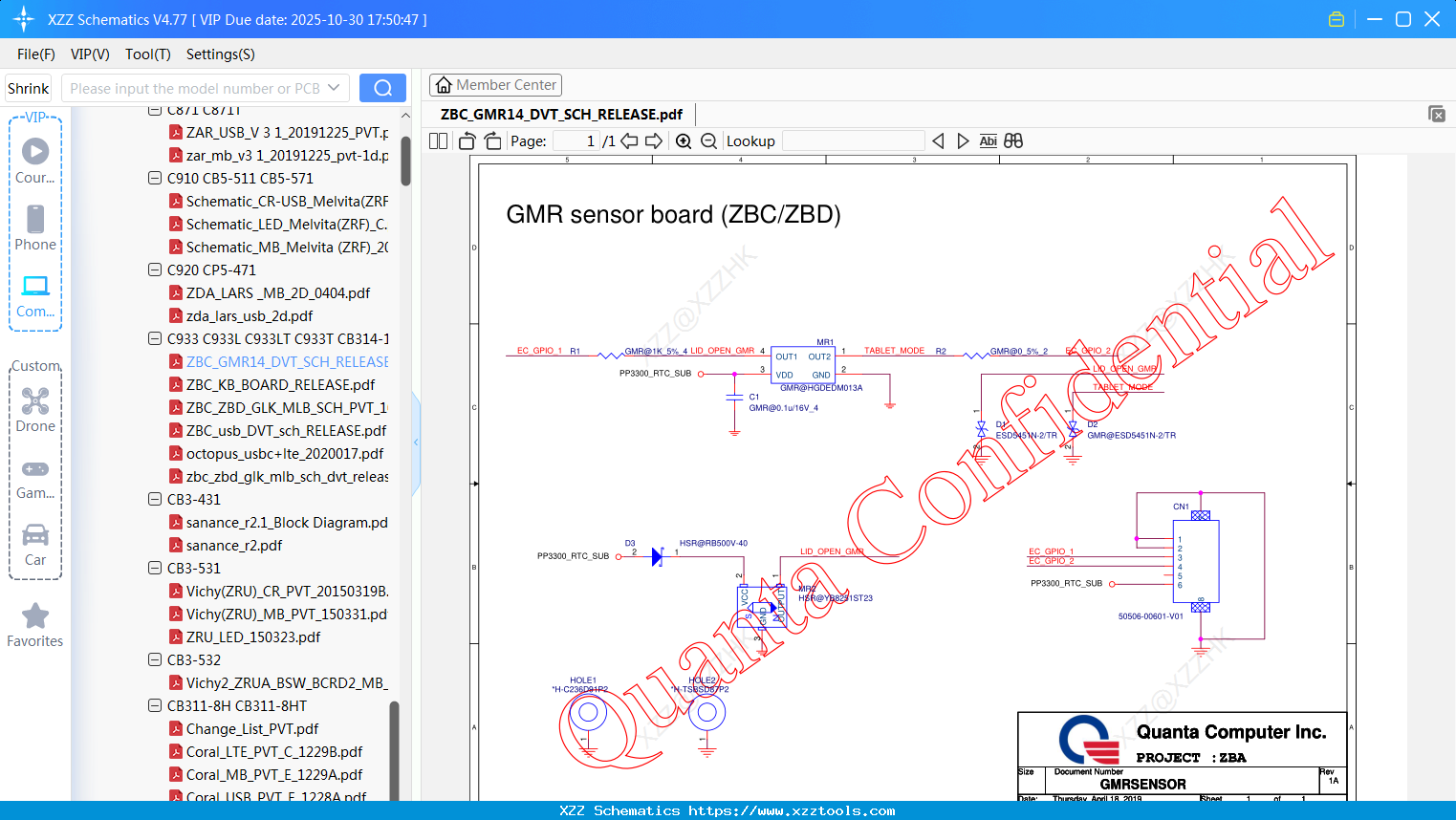Open the Tool(T) menu
1456x820 pixels.
[148, 54]
